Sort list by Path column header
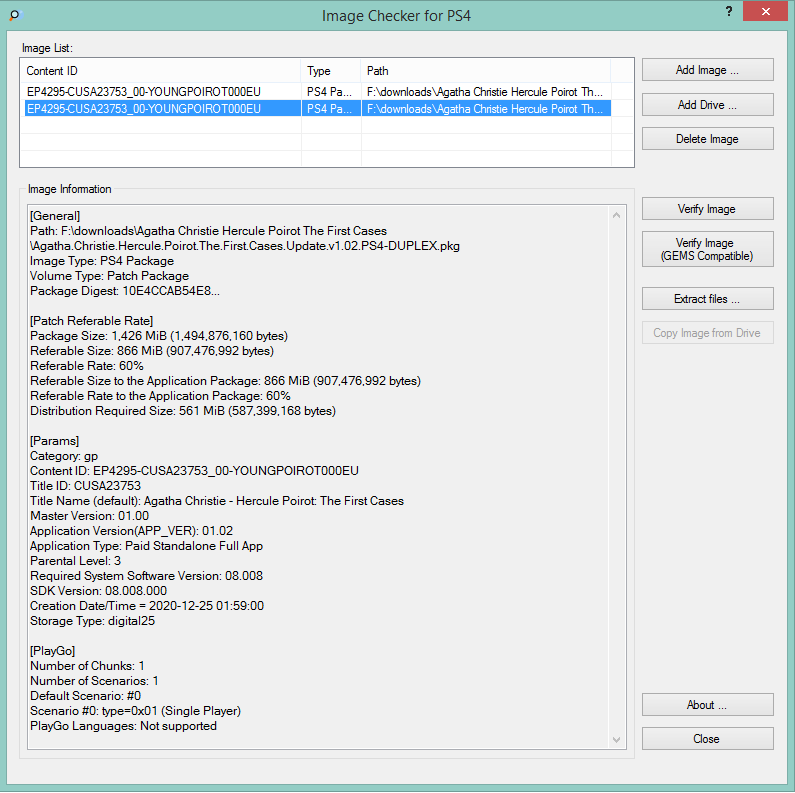Screen dimensions: 795x793 [486, 71]
